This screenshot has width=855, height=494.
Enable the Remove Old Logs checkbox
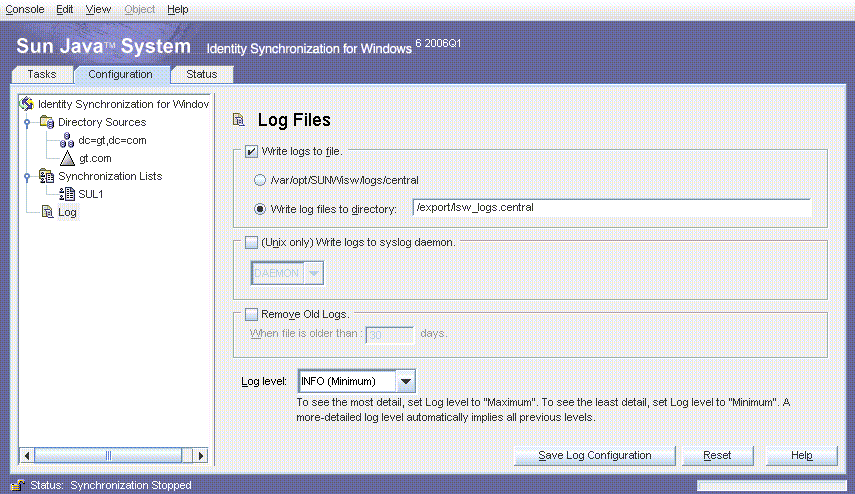(251, 314)
